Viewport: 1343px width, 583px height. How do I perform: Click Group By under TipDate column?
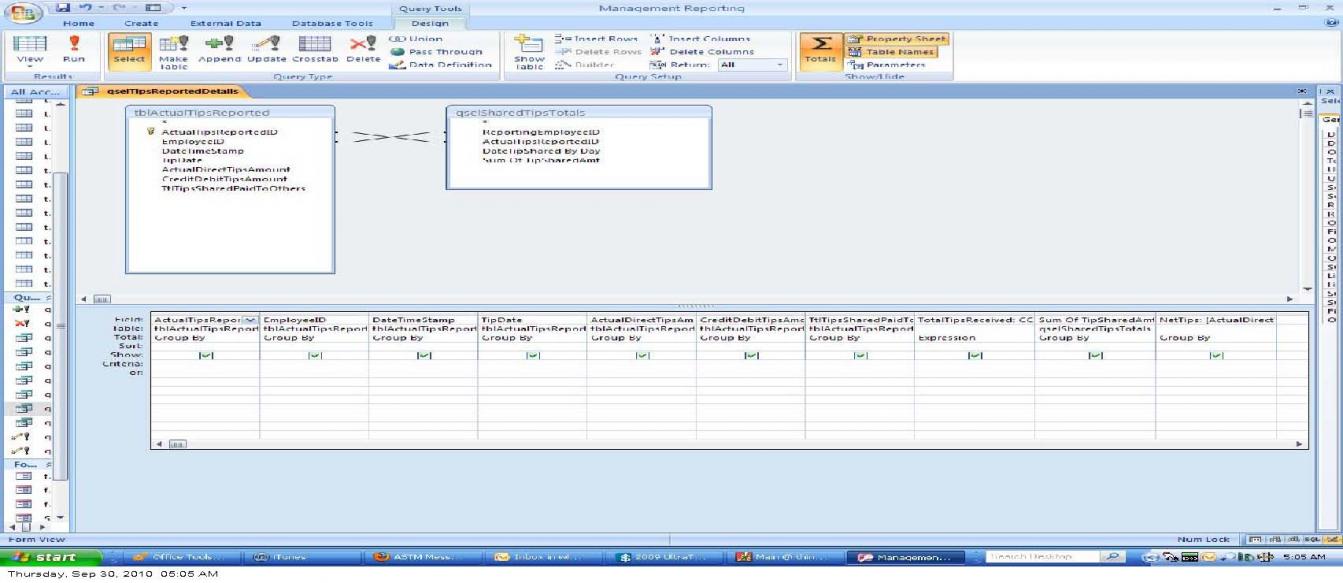coord(532,338)
